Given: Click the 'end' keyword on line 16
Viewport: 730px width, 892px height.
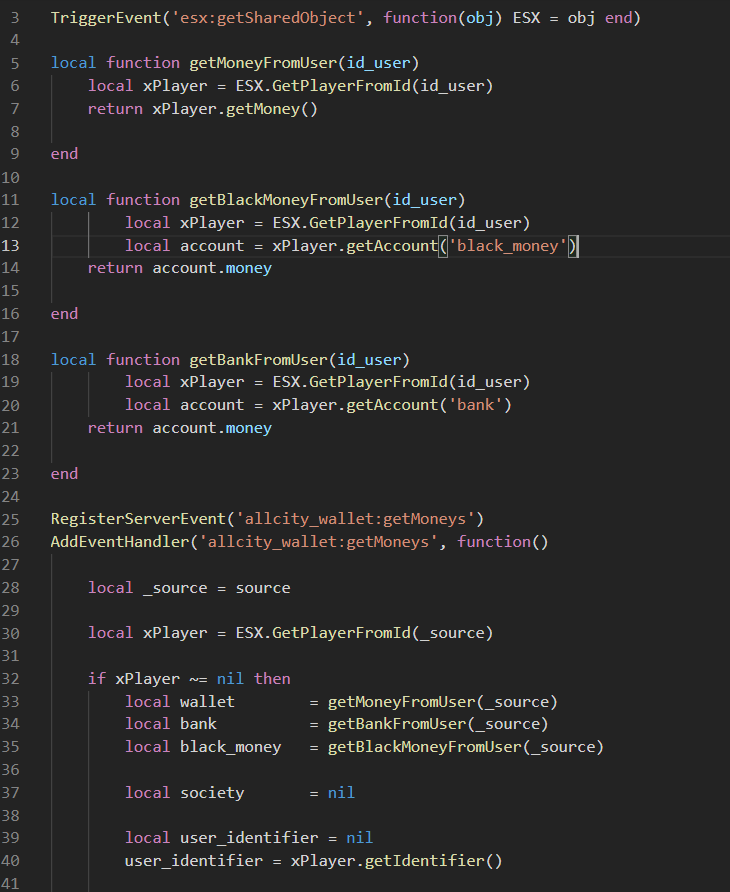Looking at the screenshot, I should coord(64,314).
